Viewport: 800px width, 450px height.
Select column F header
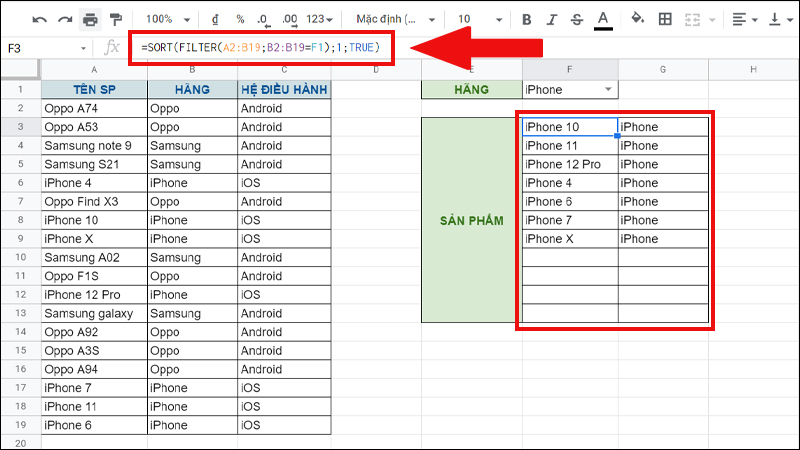coord(569,70)
